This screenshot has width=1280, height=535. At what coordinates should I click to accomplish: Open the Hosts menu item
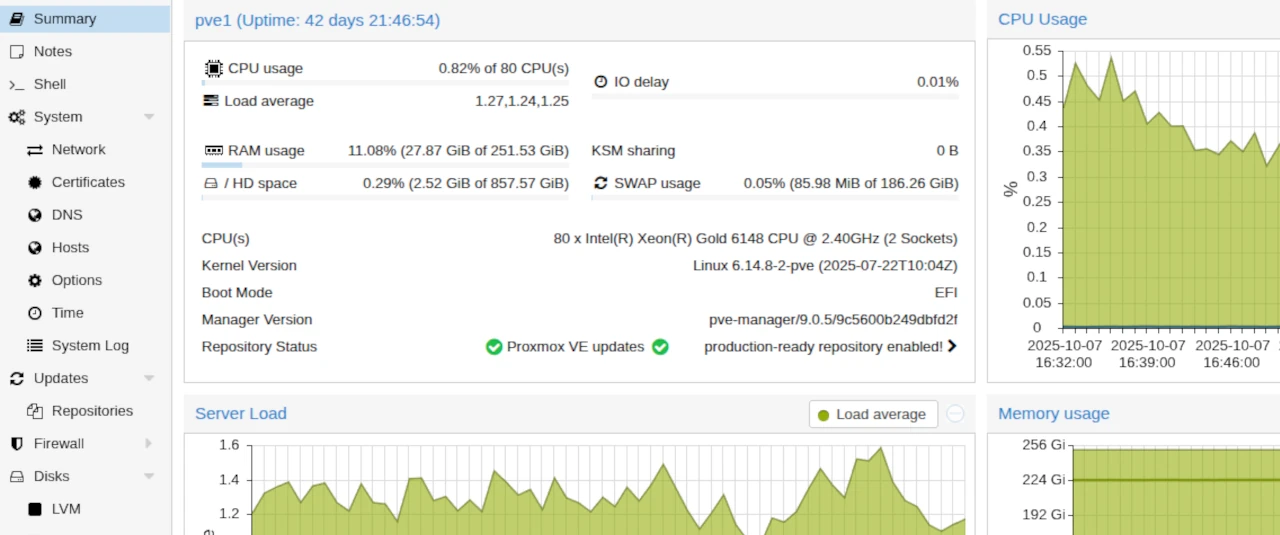[x=70, y=248]
